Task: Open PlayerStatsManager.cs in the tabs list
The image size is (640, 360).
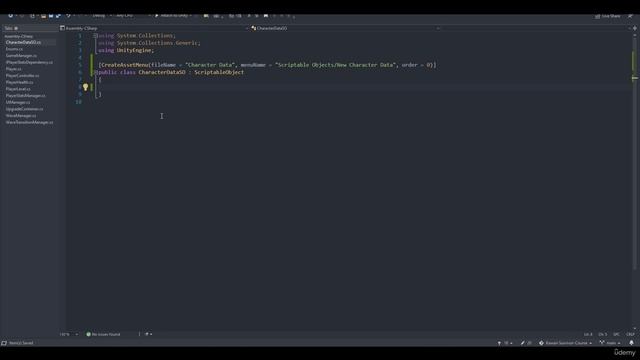Action: click(26, 96)
